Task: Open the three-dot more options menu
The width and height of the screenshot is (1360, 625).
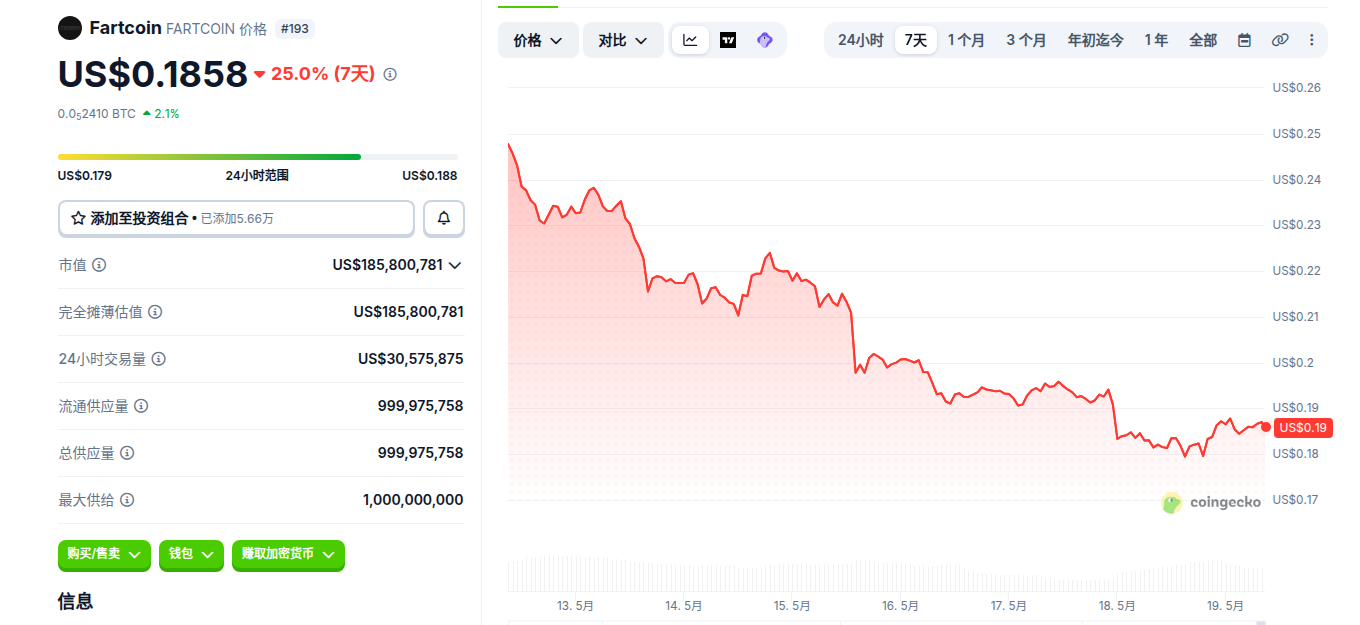Action: click(x=1312, y=40)
